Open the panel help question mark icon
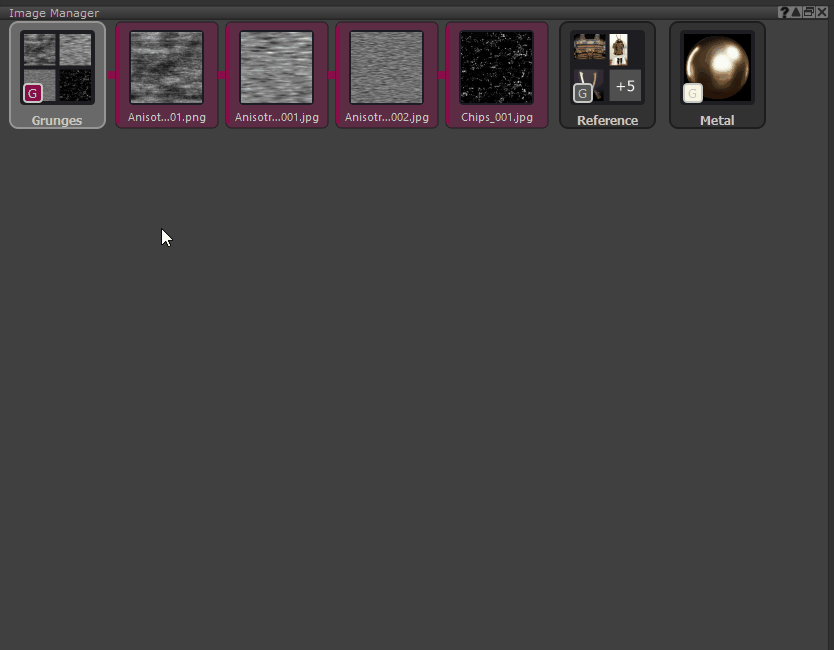Viewport: 834px width, 650px height. (784, 13)
